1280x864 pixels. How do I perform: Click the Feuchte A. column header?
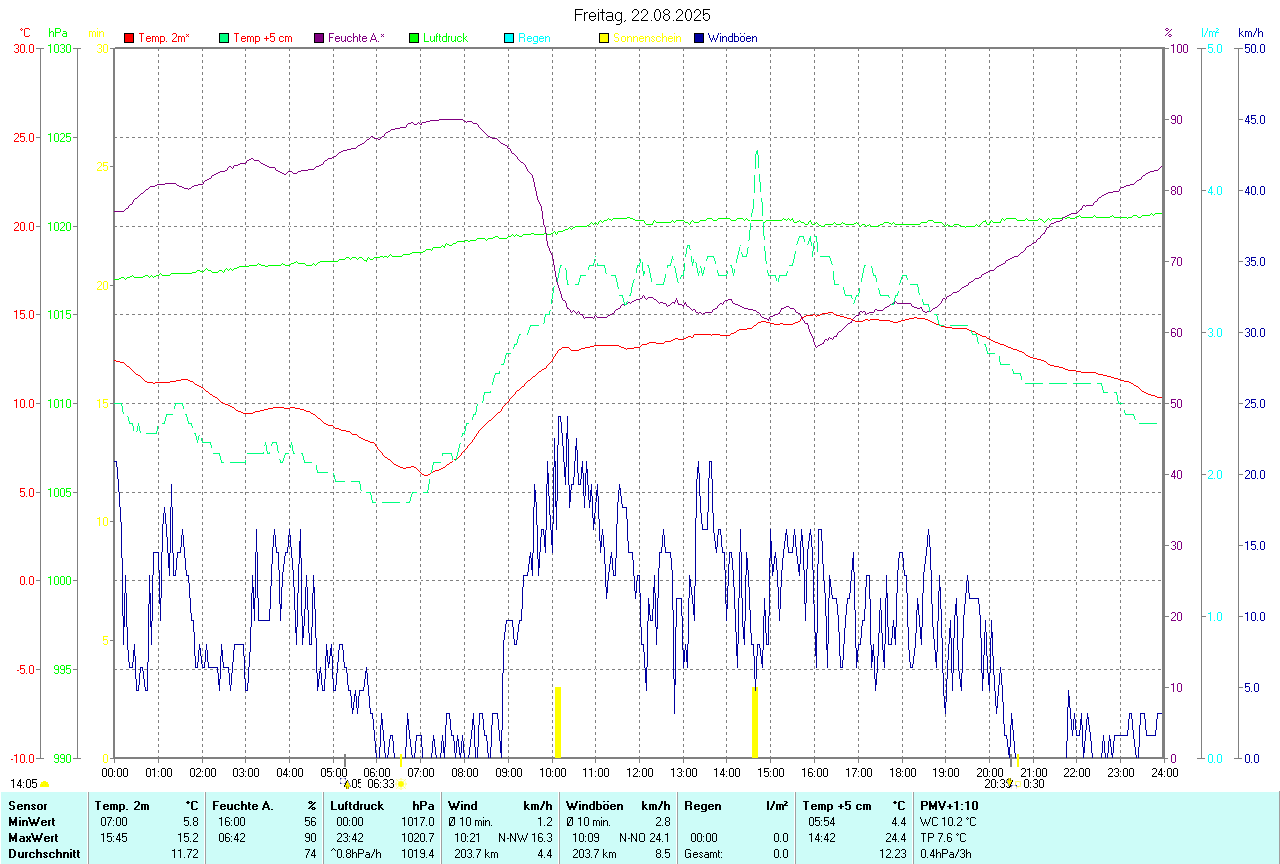tap(243, 805)
